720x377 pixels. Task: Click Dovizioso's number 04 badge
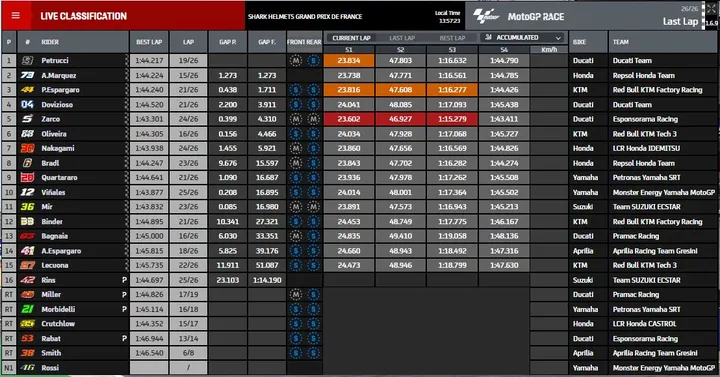(28, 104)
